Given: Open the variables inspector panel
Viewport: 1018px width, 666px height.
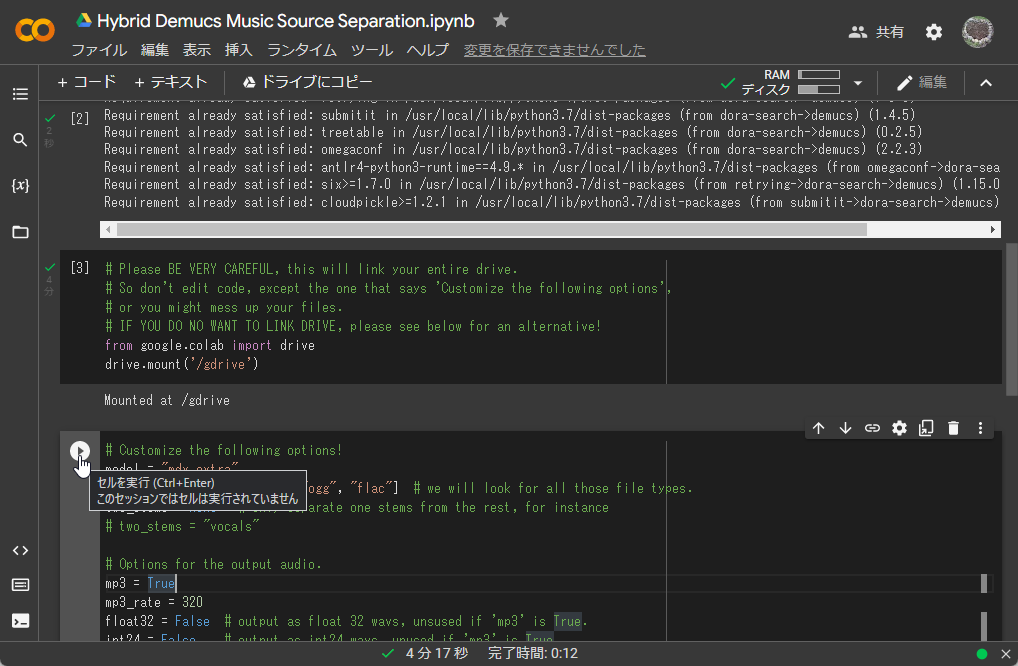Looking at the screenshot, I should 20,186.
